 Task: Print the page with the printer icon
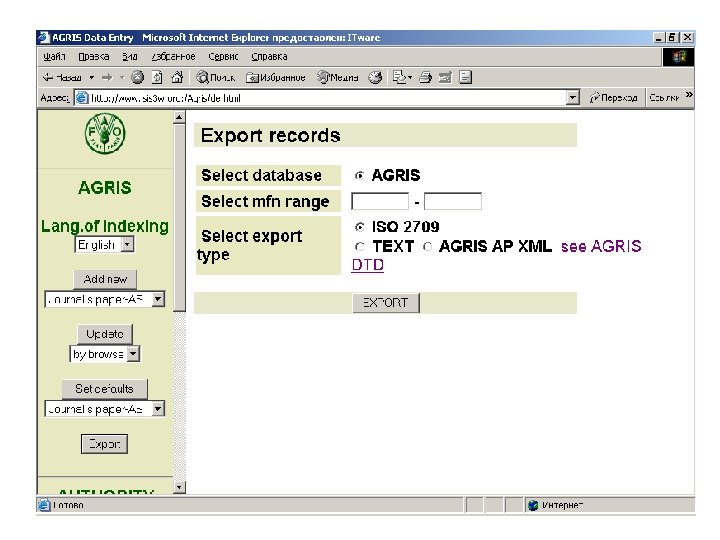426,78
